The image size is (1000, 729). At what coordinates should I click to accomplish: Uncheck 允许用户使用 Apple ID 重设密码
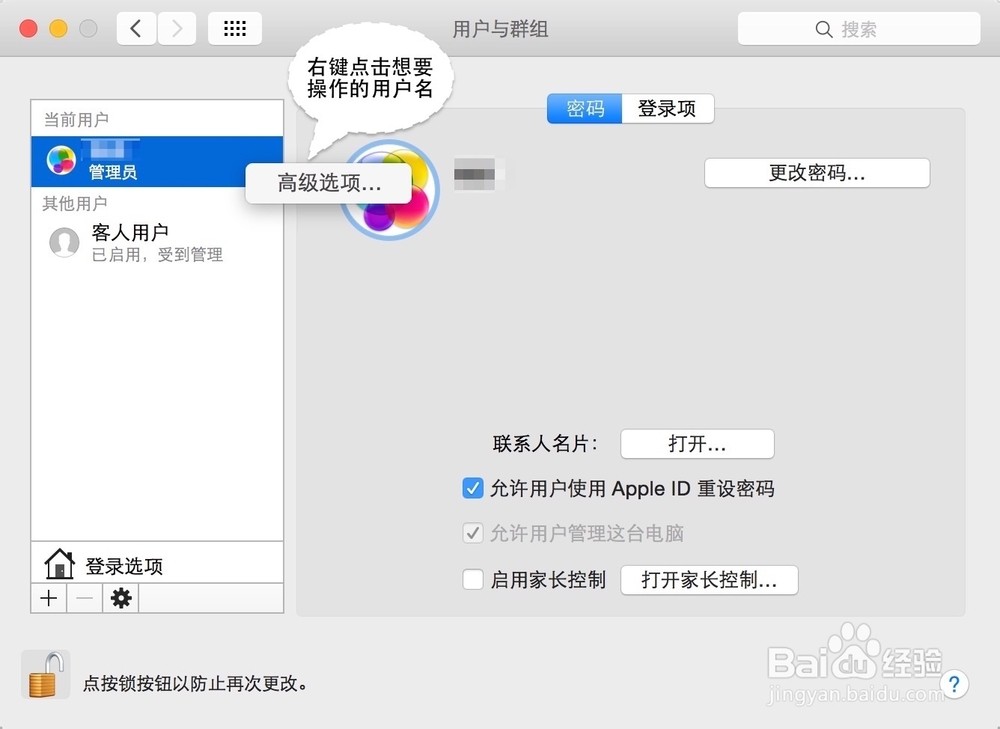point(472,488)
